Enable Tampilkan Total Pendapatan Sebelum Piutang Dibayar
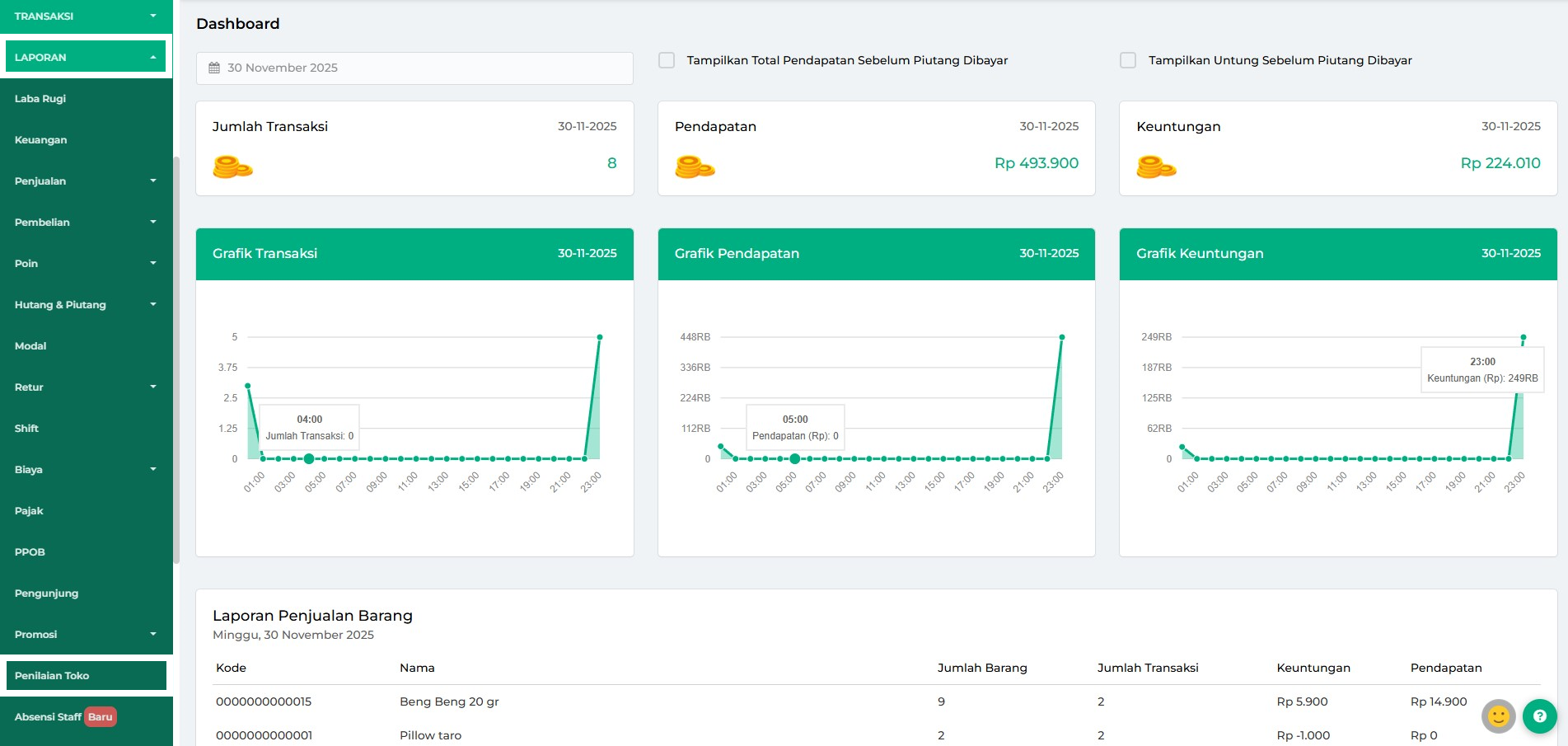 coord(667,60)
